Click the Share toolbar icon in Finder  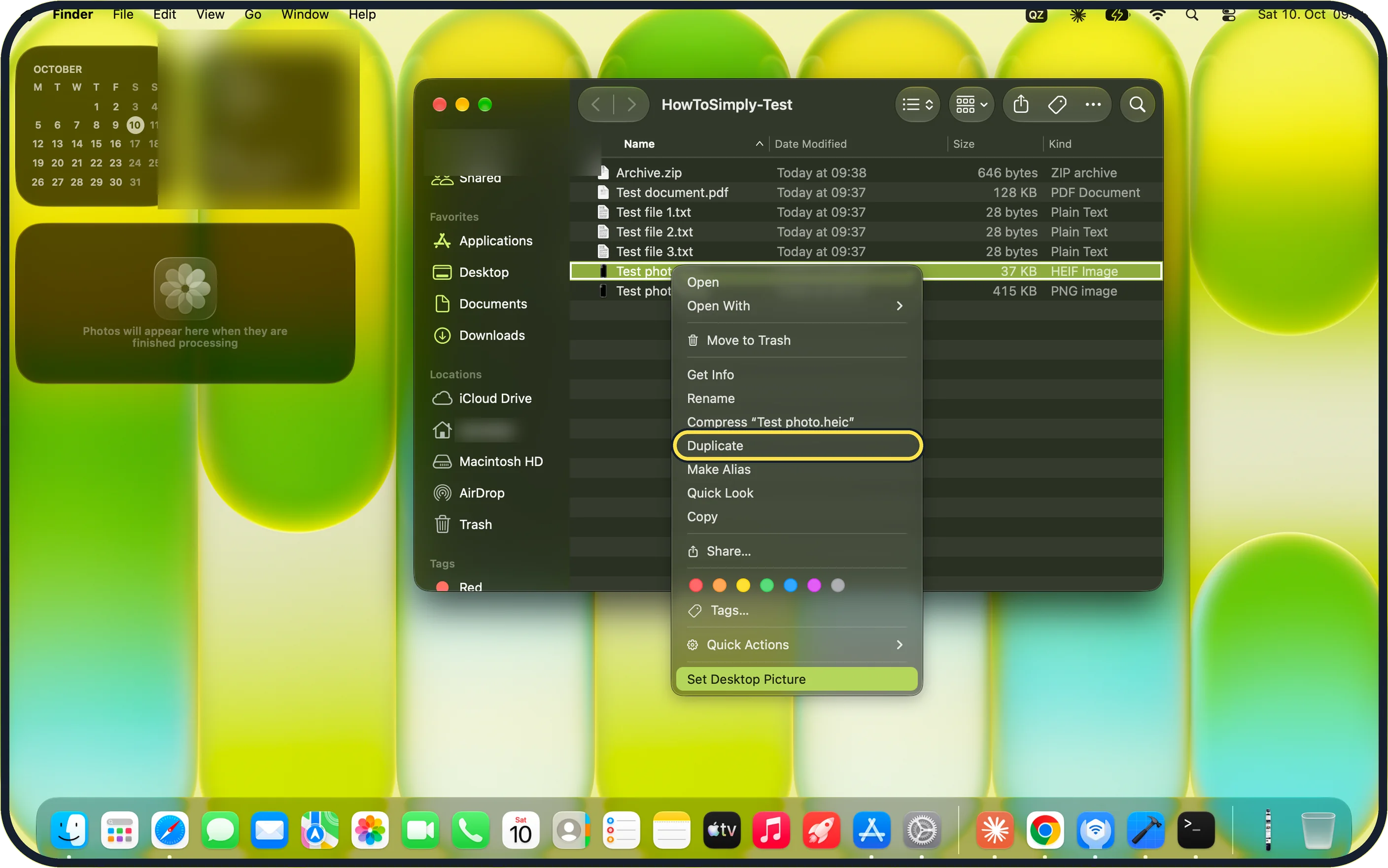(1020, 104)
